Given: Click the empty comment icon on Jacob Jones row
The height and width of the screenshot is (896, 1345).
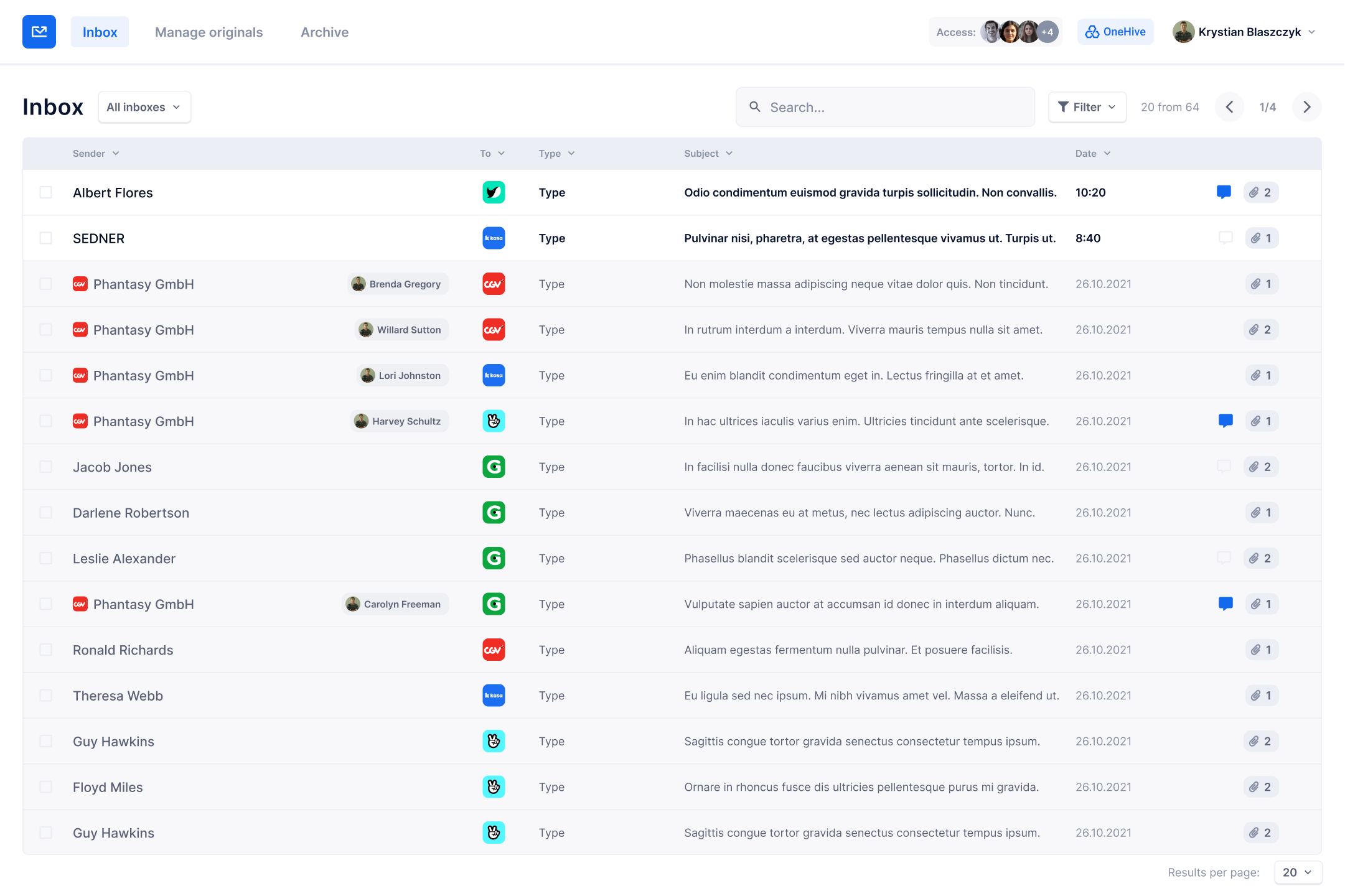Looking at the screenshot, I should [1223, 467].
